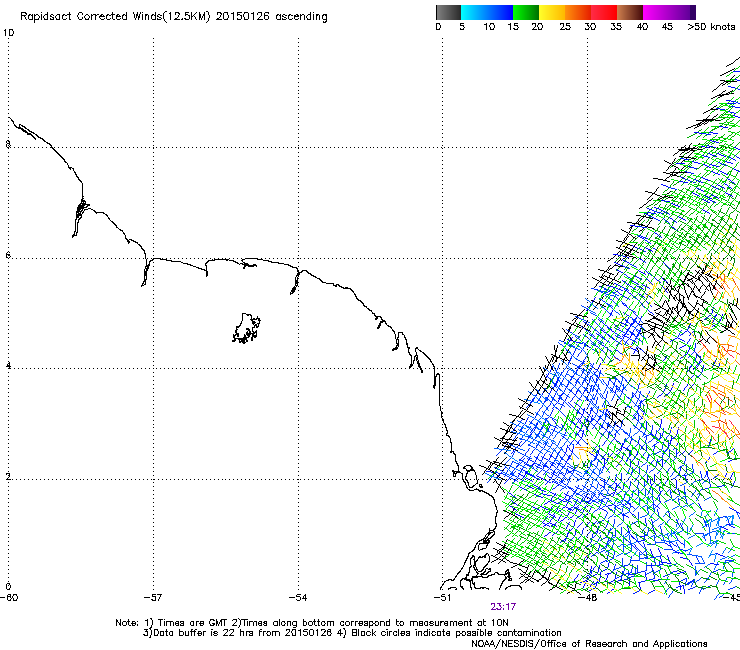Click the -51 longitude axis label

[442, 598]
